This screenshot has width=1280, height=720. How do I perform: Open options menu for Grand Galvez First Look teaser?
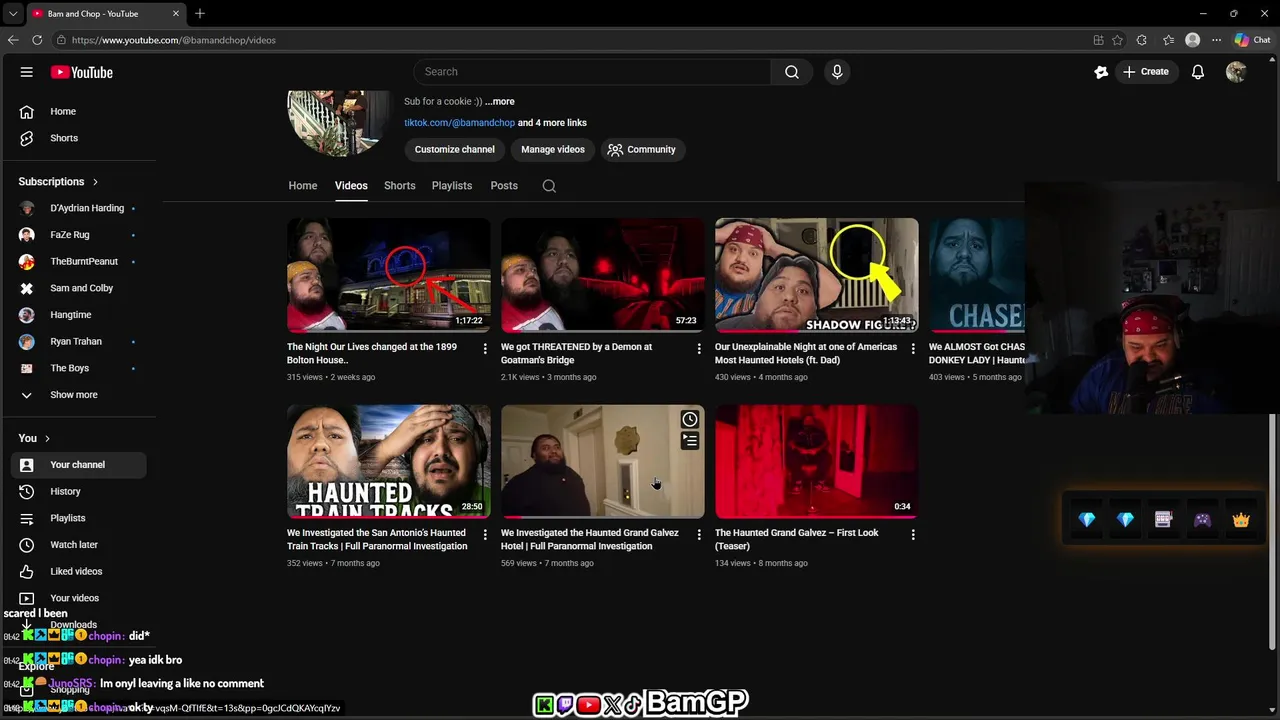coord(913,534)
